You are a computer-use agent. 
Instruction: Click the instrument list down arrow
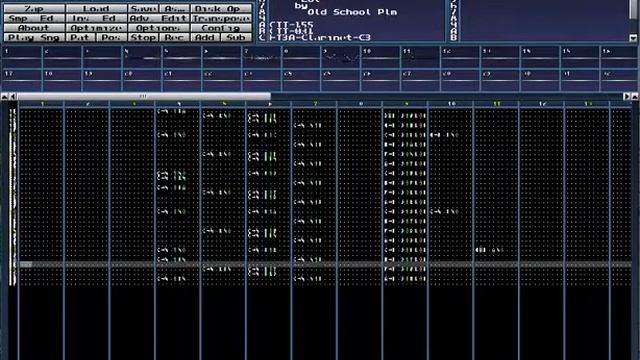(x=633, y=38)
